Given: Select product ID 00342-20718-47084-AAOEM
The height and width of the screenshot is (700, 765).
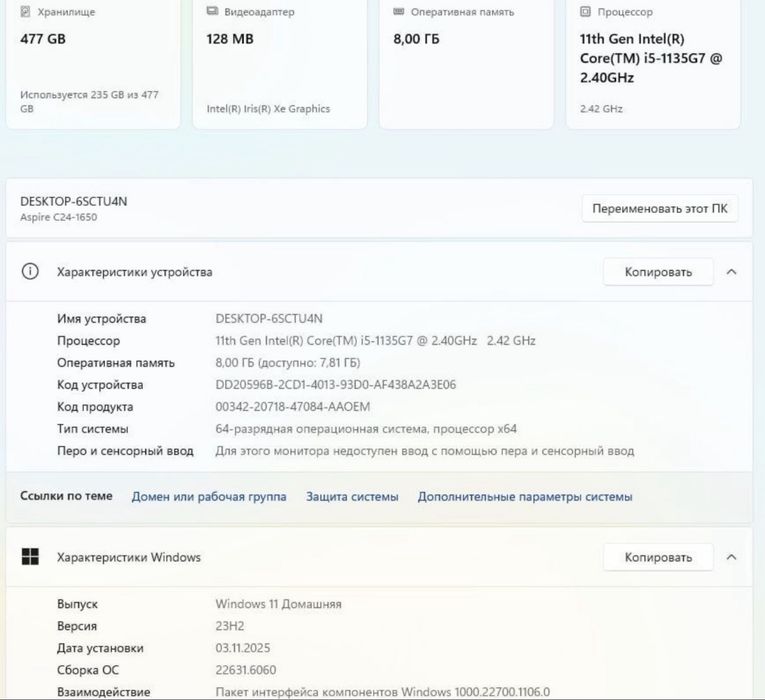Looking at the screenshot, I should (x=293, y=407).
